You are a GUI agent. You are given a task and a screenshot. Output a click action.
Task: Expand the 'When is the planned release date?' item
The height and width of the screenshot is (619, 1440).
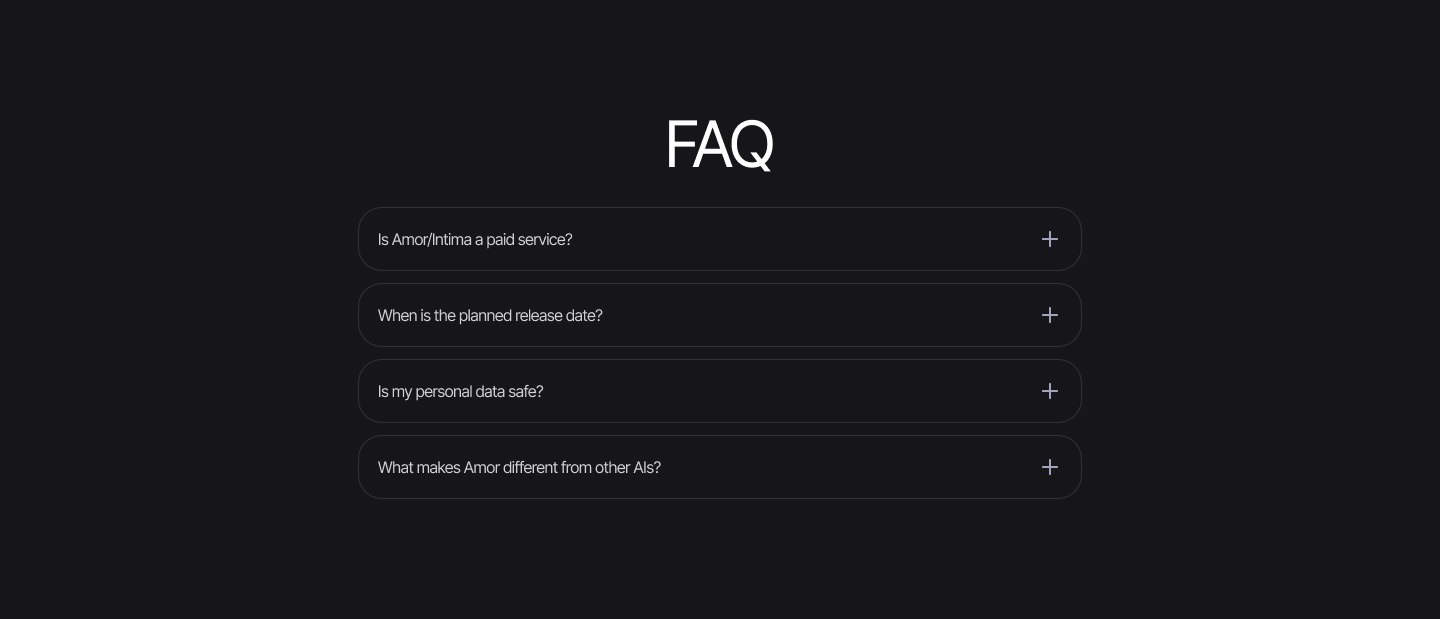(719, 315)
